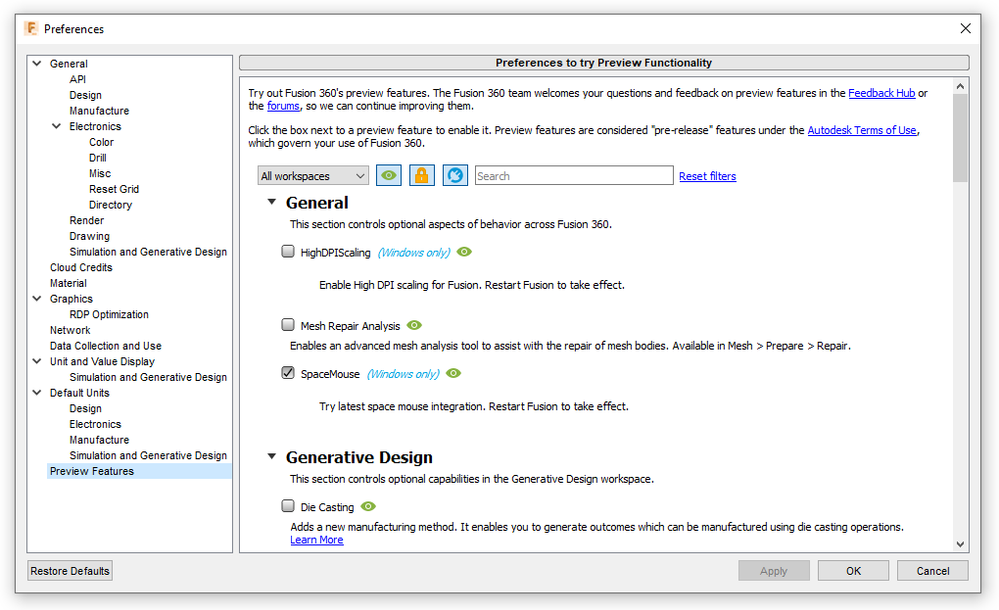999x610 pixels.
Task: Enable the HighDPIScaling checkbox
Action: point(288,251)
